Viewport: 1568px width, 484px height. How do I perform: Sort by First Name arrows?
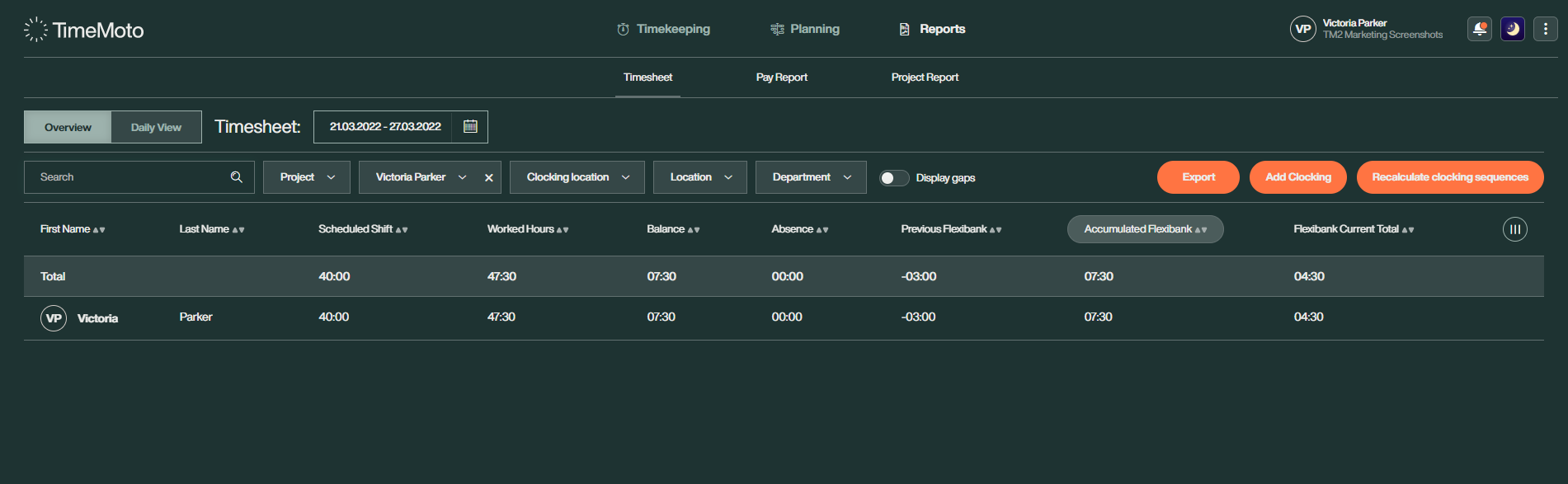coord(99,230)
